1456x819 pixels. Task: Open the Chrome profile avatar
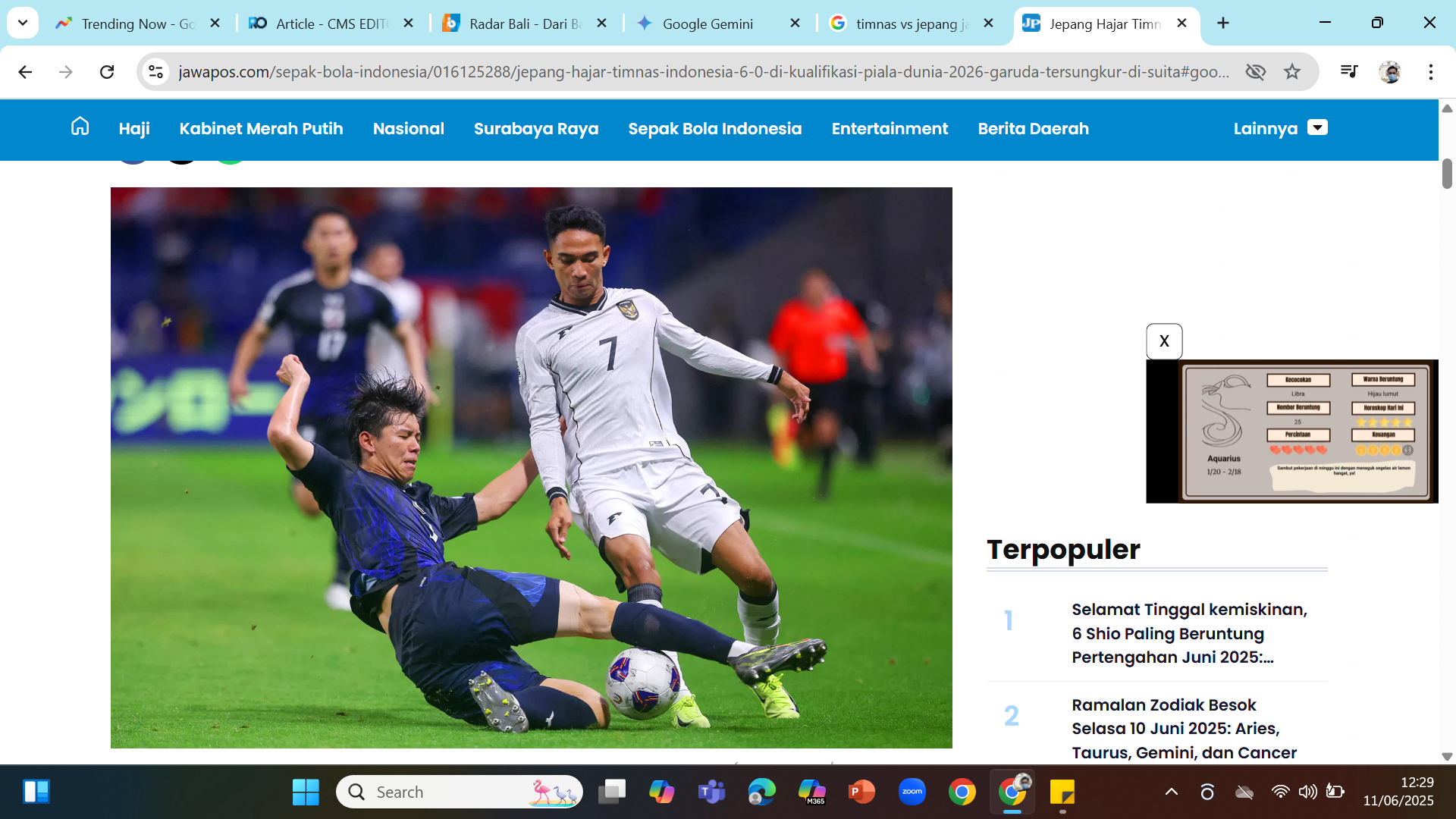1390,72
